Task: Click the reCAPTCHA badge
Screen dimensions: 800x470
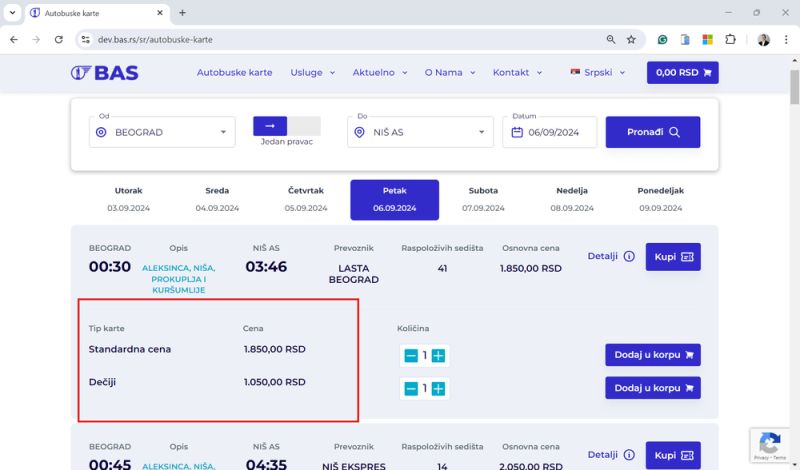Action: tap(769, 446)
